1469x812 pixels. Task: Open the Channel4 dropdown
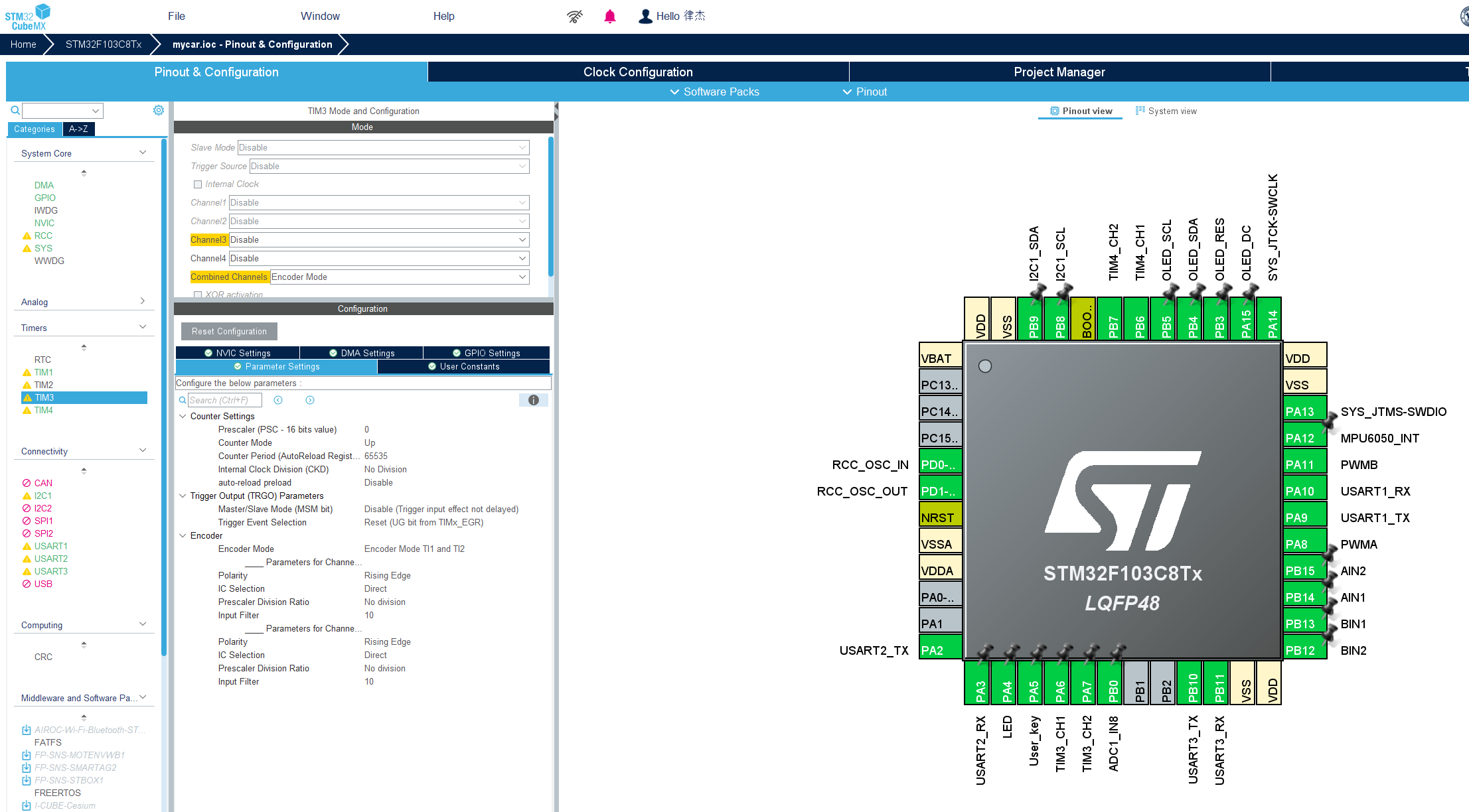click(379, 258)
